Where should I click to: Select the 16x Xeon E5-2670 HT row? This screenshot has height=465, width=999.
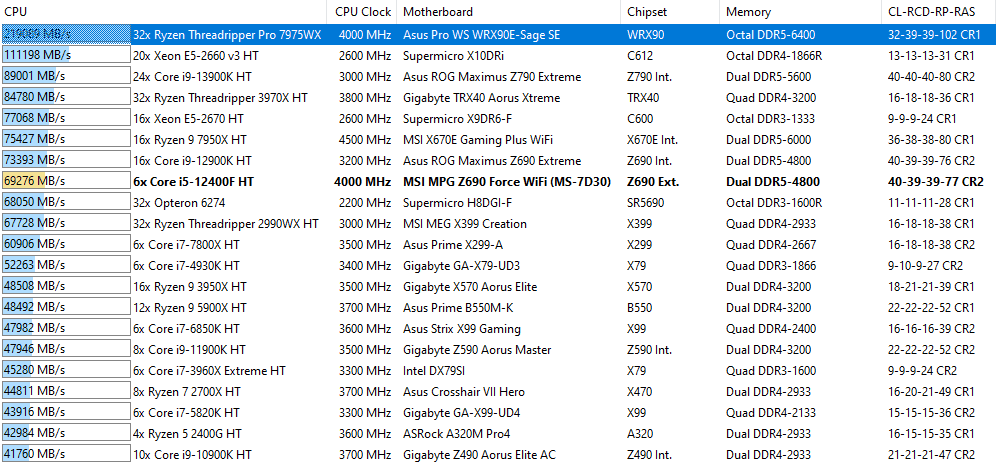click(x=500, y=118)
